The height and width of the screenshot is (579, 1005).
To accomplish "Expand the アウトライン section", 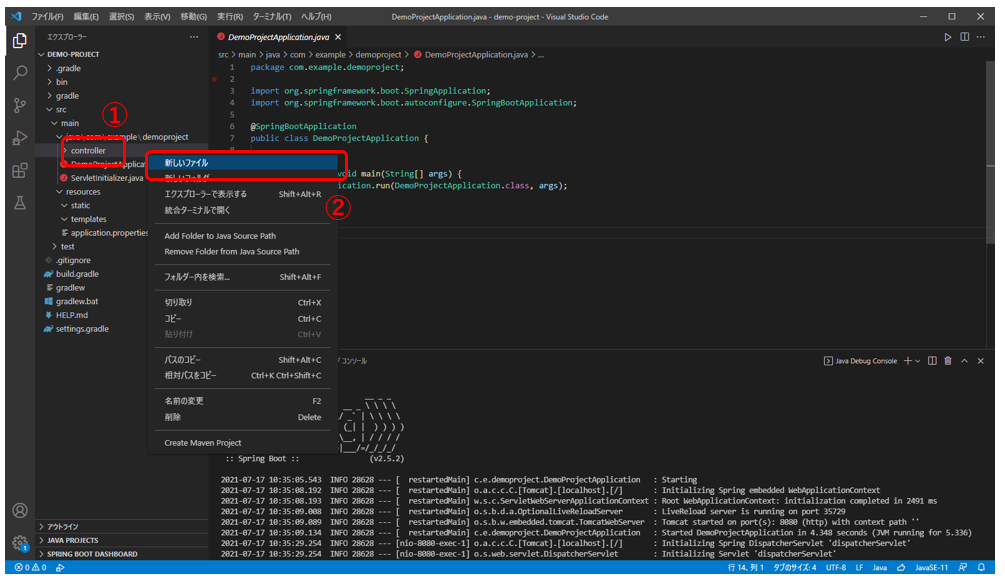I will pos(122,526).
